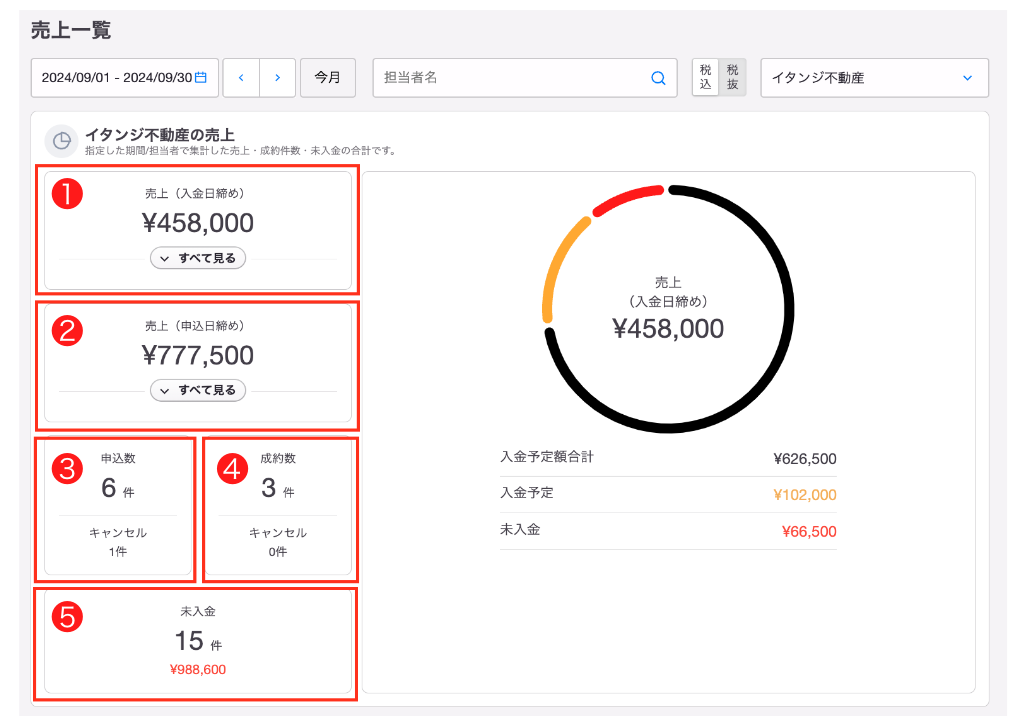Expand すべて見る under 売上（申込日締め）

(198, 390)
